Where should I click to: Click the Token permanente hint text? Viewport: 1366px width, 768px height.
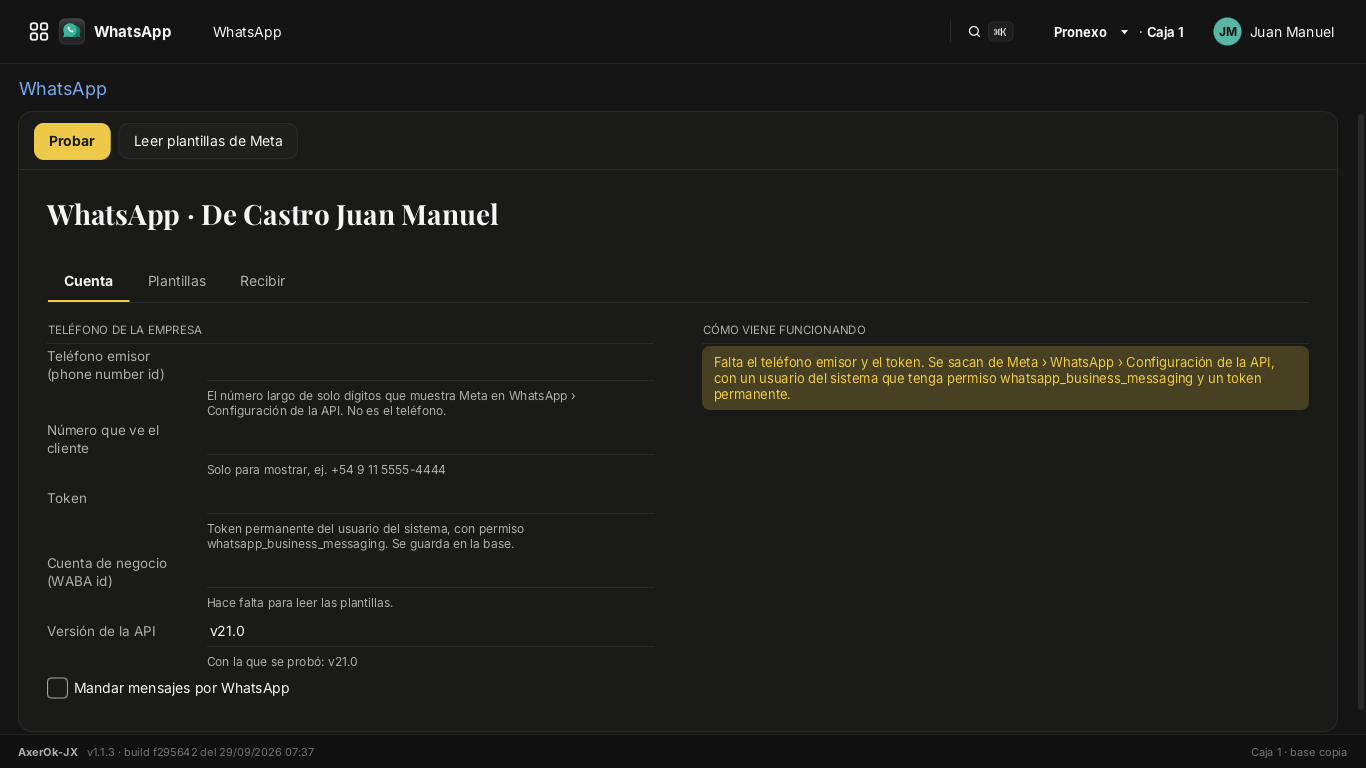(365, 536)
